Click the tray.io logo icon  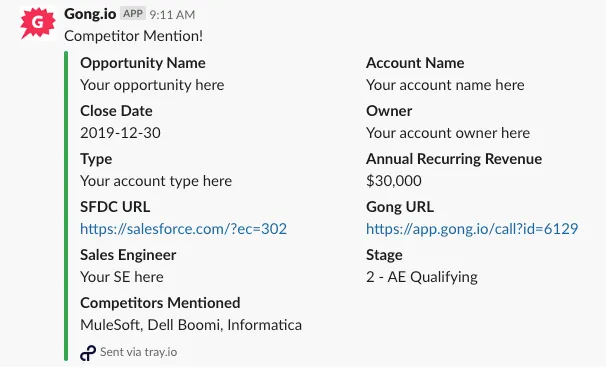click(88, 352)
